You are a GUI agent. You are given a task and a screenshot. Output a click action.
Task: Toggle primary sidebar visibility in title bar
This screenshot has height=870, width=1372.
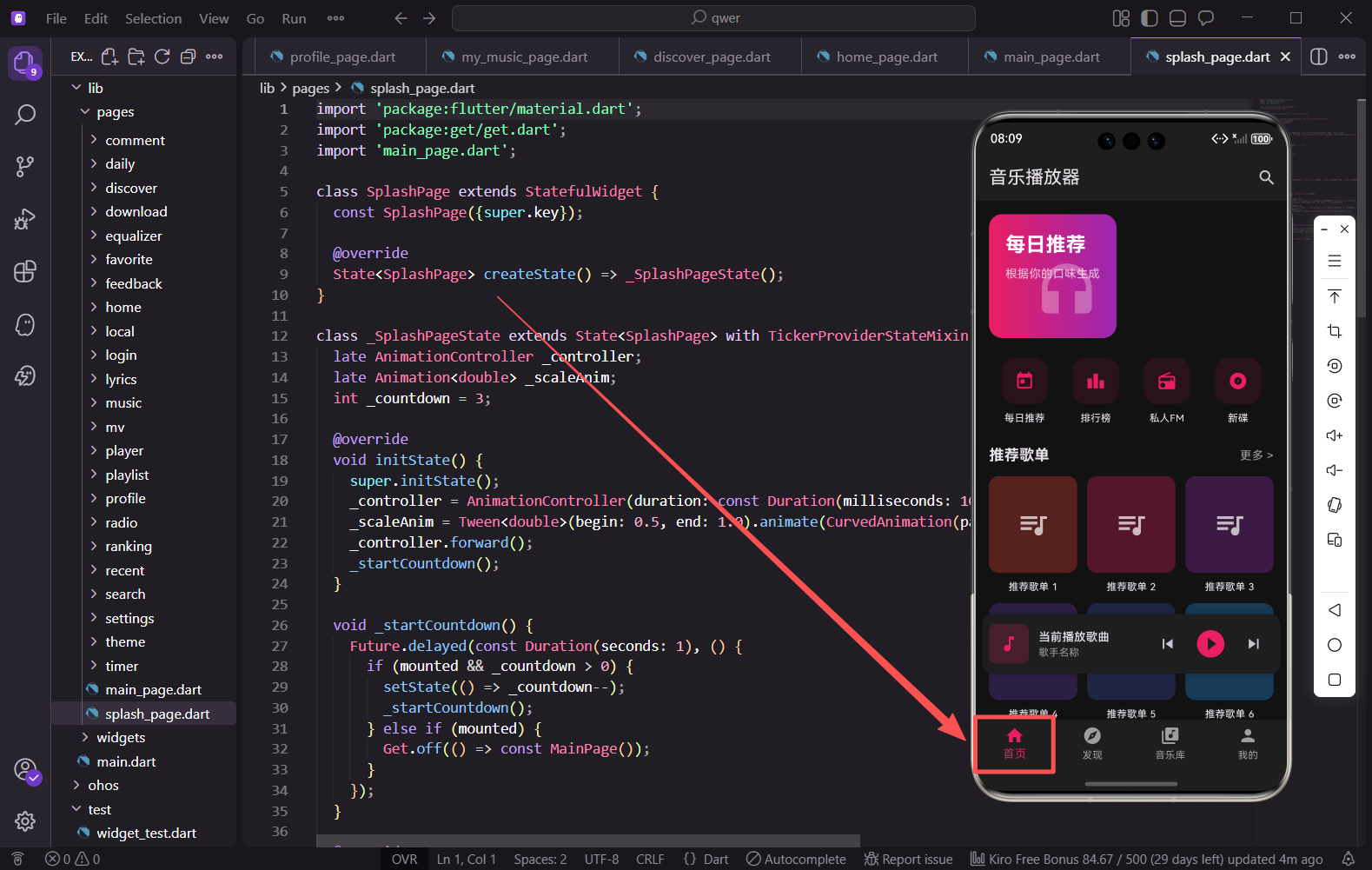click(x=1150, y=18)
